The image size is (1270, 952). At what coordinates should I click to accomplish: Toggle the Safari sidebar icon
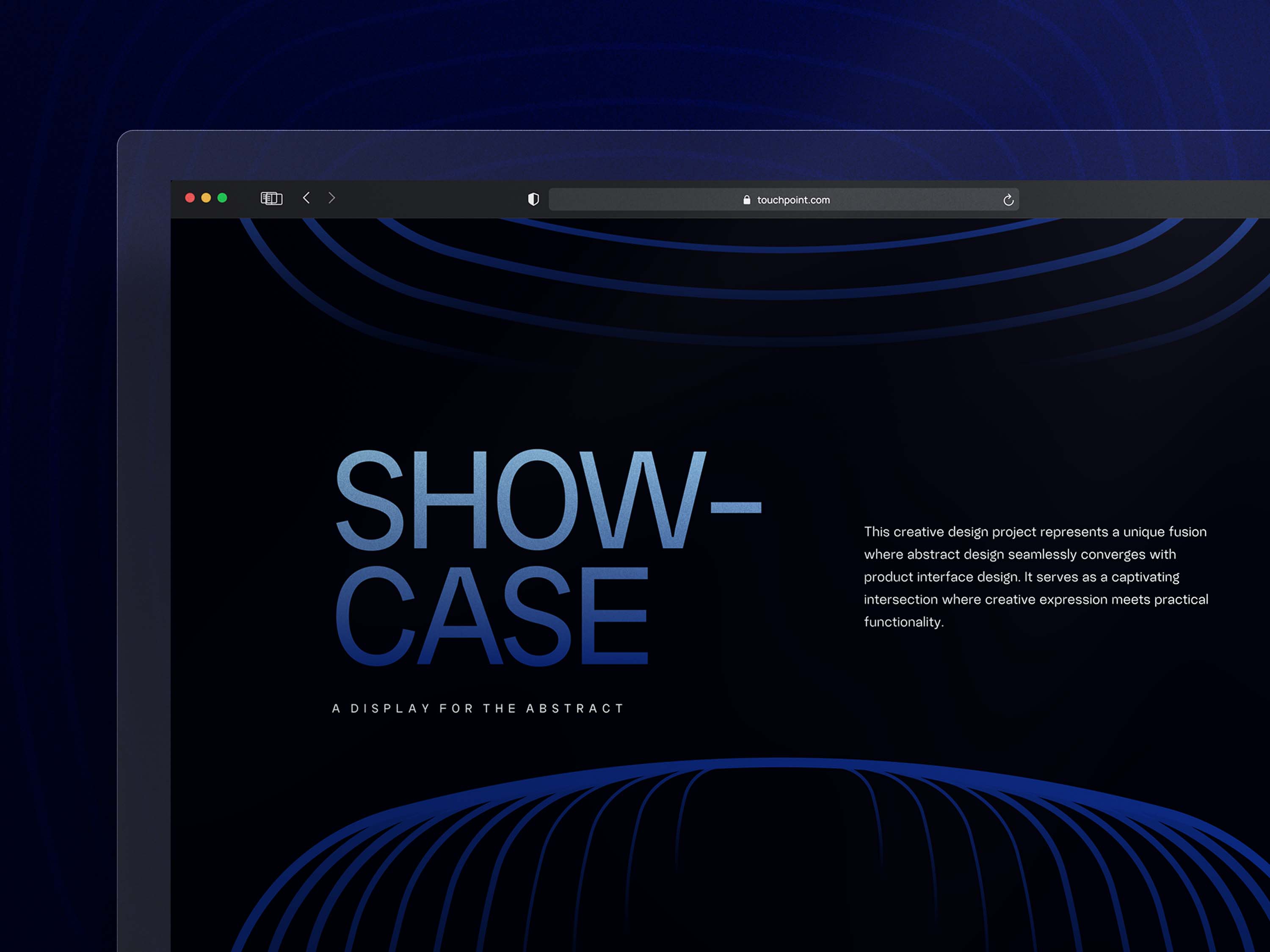coord(271,198)
